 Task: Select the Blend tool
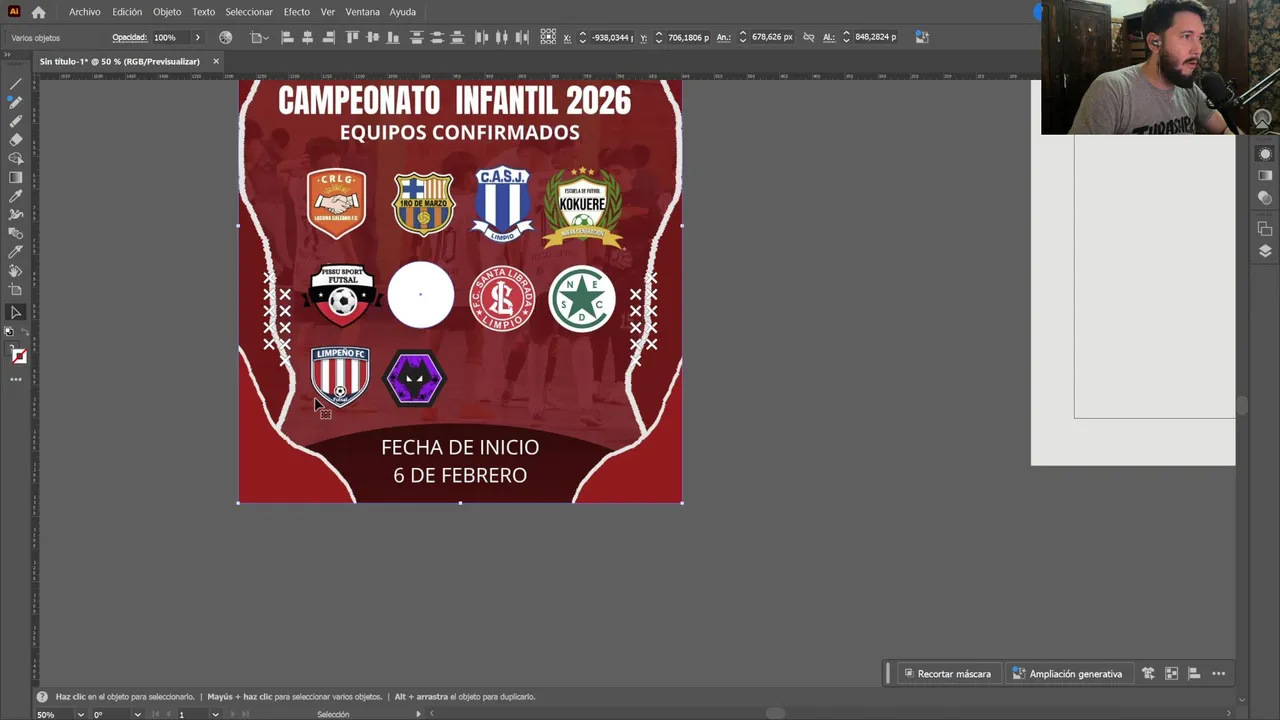click(x=15, y=233)
